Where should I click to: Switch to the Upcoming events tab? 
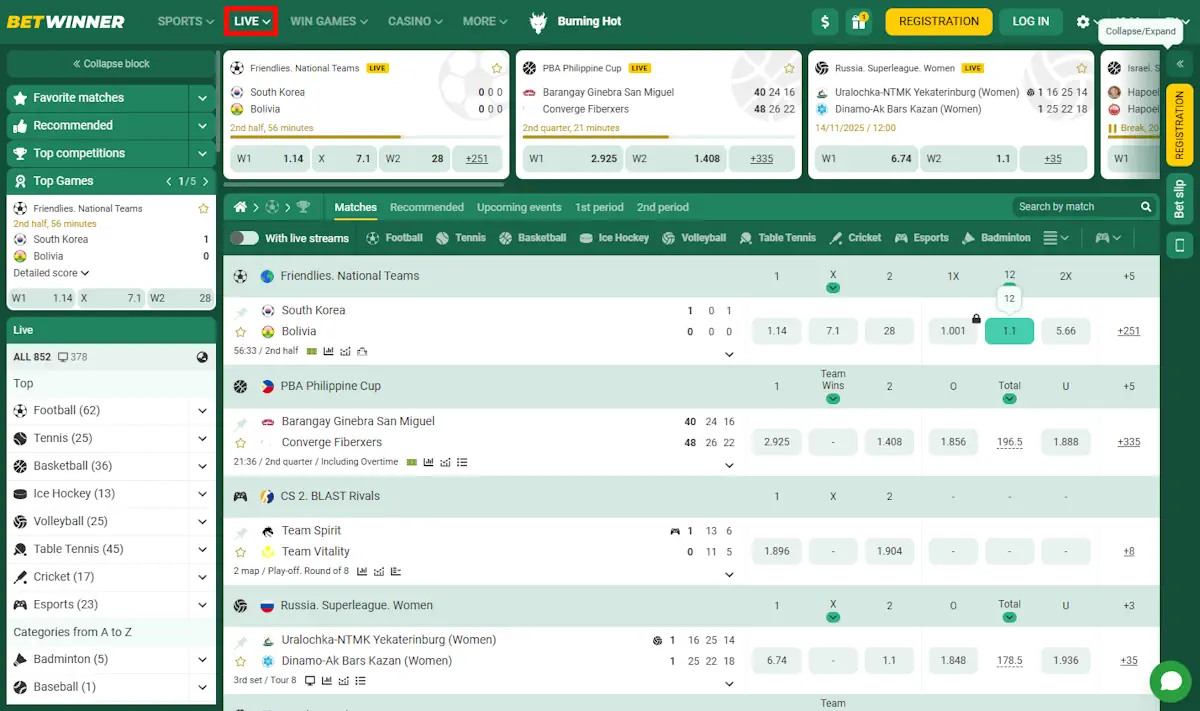click(x=519, y=207)
